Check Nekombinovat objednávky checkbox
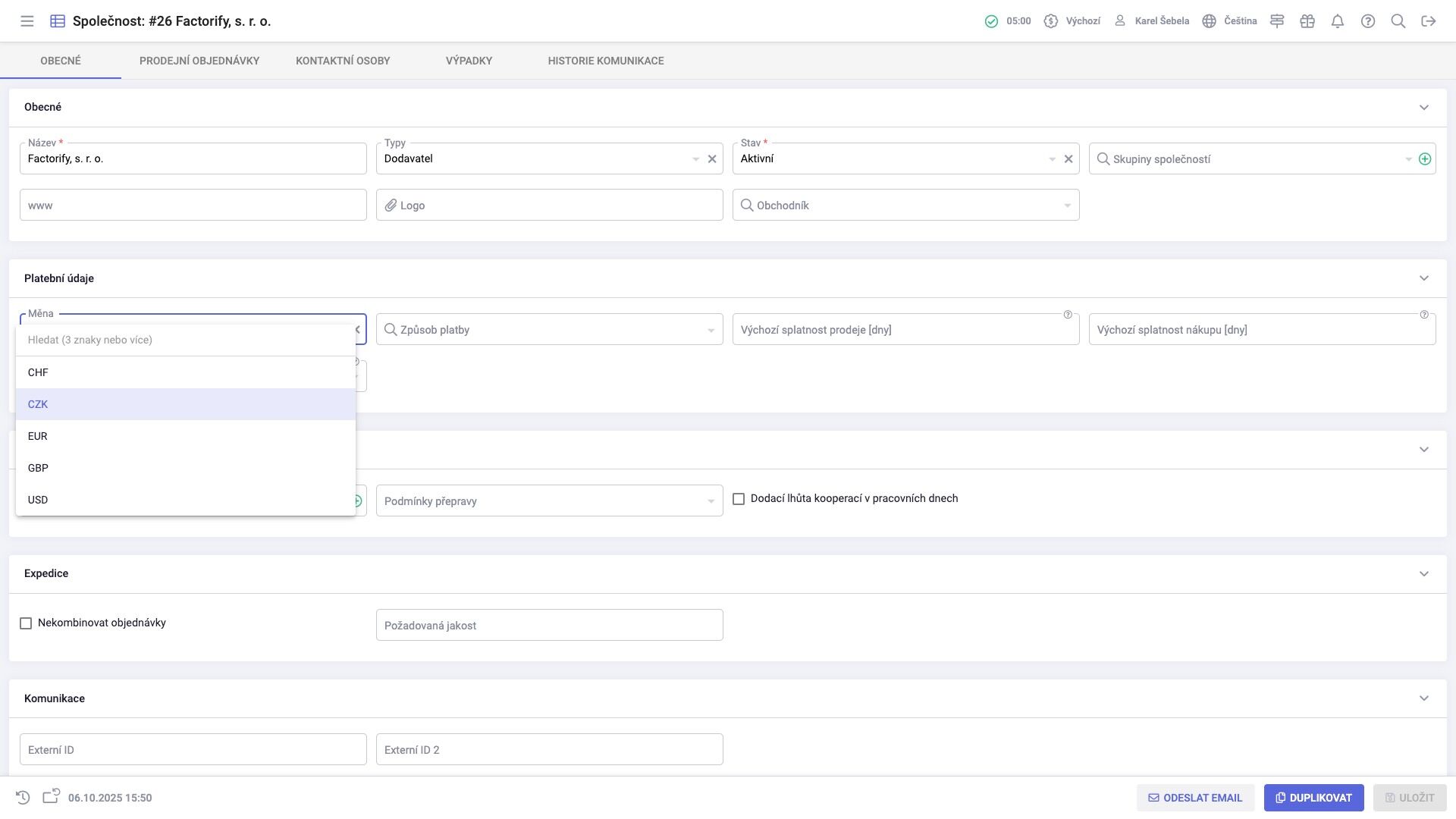1456x819 pixels. pos(26,623)
